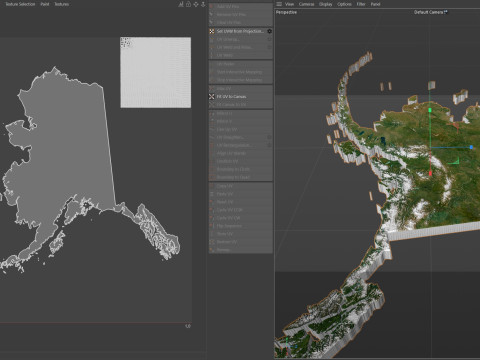Stop Interactive Mapping
Image resolution: width=480 pixels, height=360 pixels.
tap(241, 80)
